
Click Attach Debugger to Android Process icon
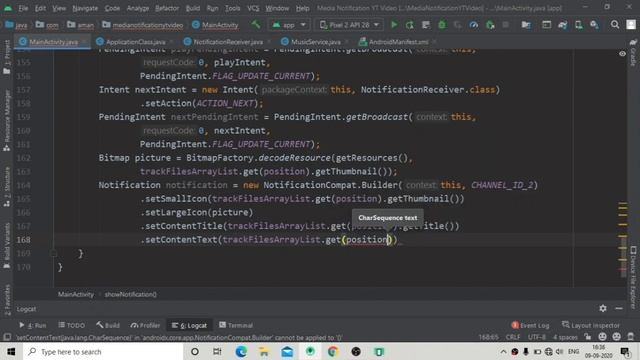[490, 25]
